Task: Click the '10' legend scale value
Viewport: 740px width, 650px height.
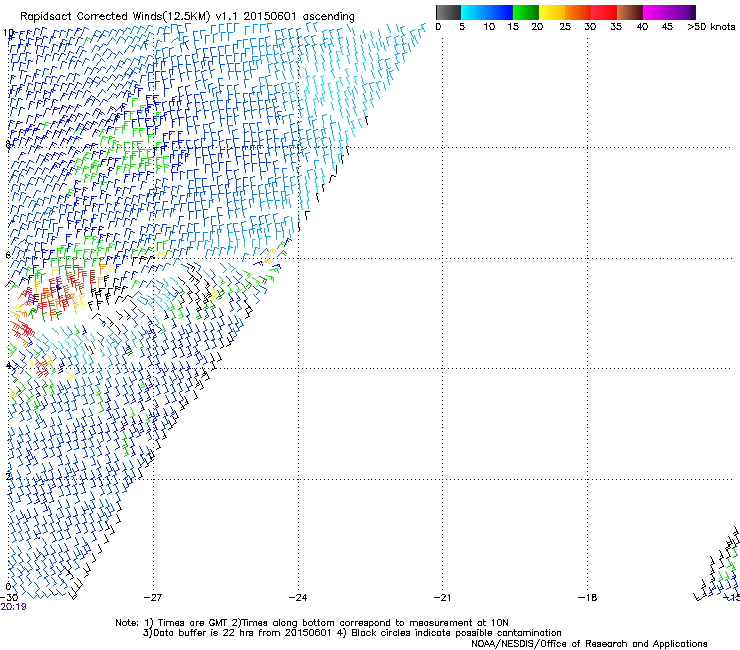Action: click(489, 27)
